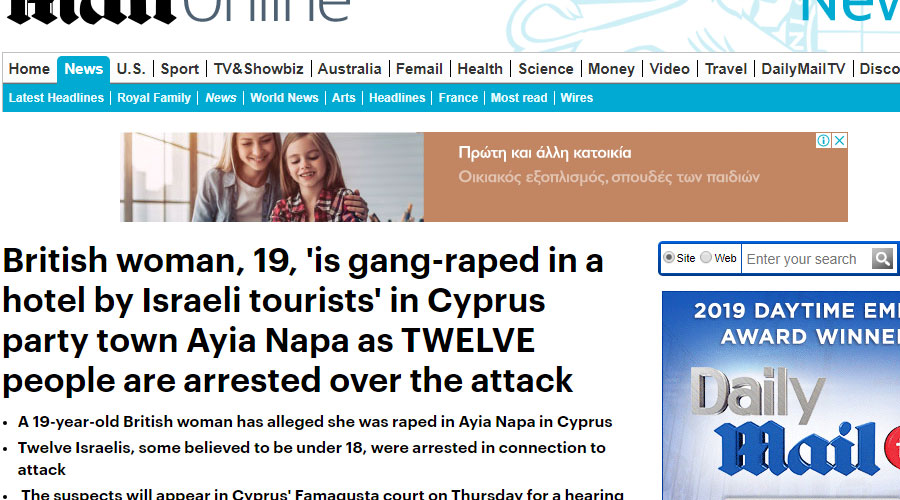Go to the Travel section
This screenshot has width=900, height=500.
click(726, 69)
